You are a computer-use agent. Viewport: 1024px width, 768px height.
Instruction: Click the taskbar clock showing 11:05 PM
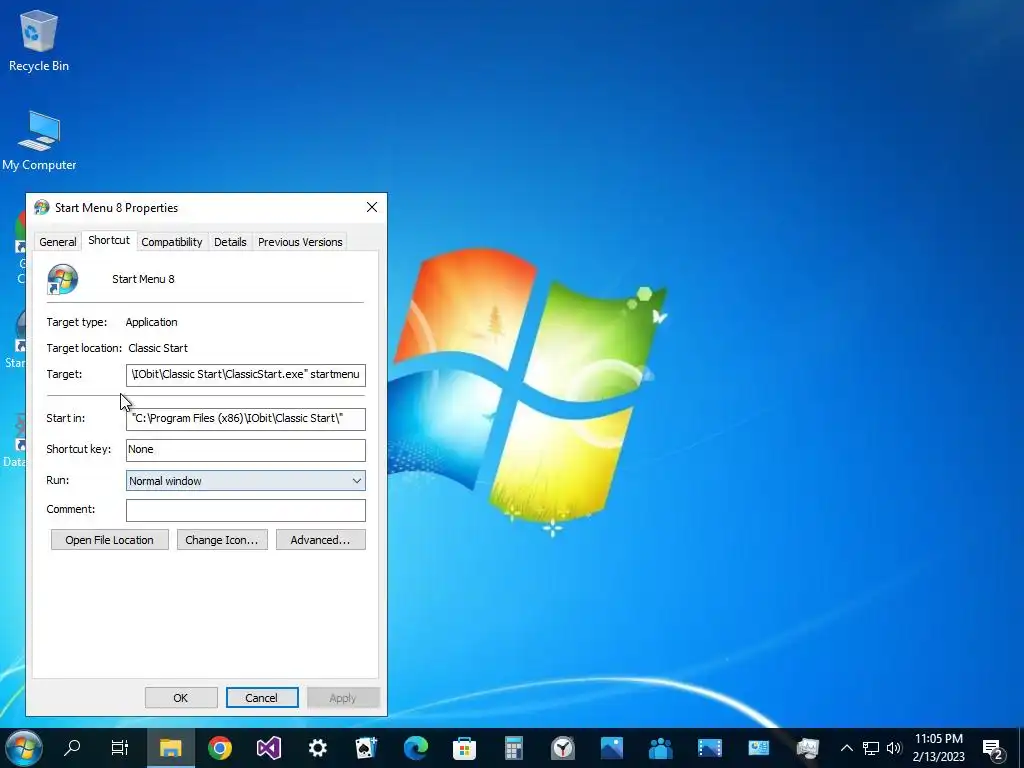pos(938,748)
